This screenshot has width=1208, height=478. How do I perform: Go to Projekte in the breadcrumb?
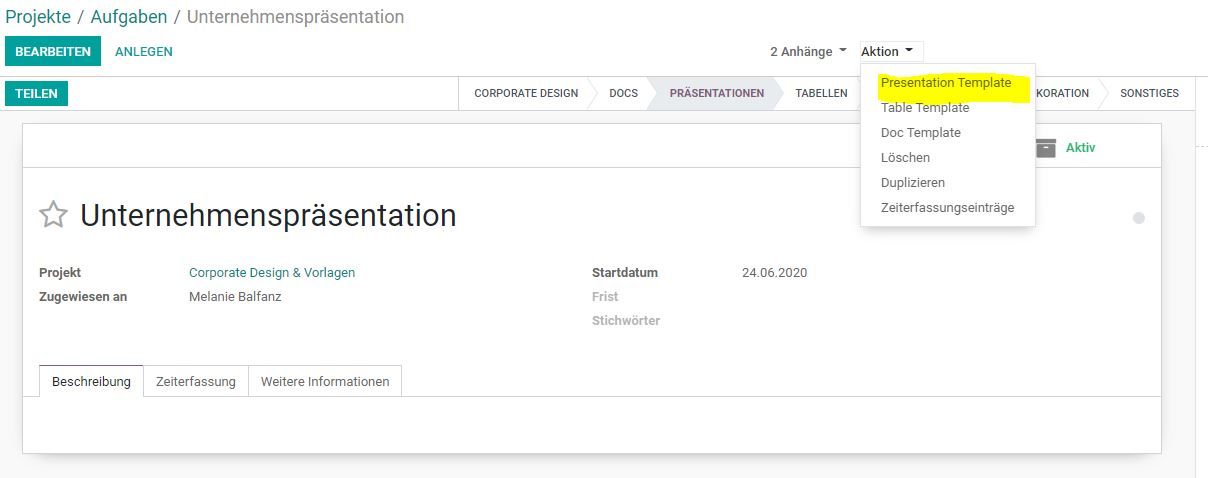(38, 17)
